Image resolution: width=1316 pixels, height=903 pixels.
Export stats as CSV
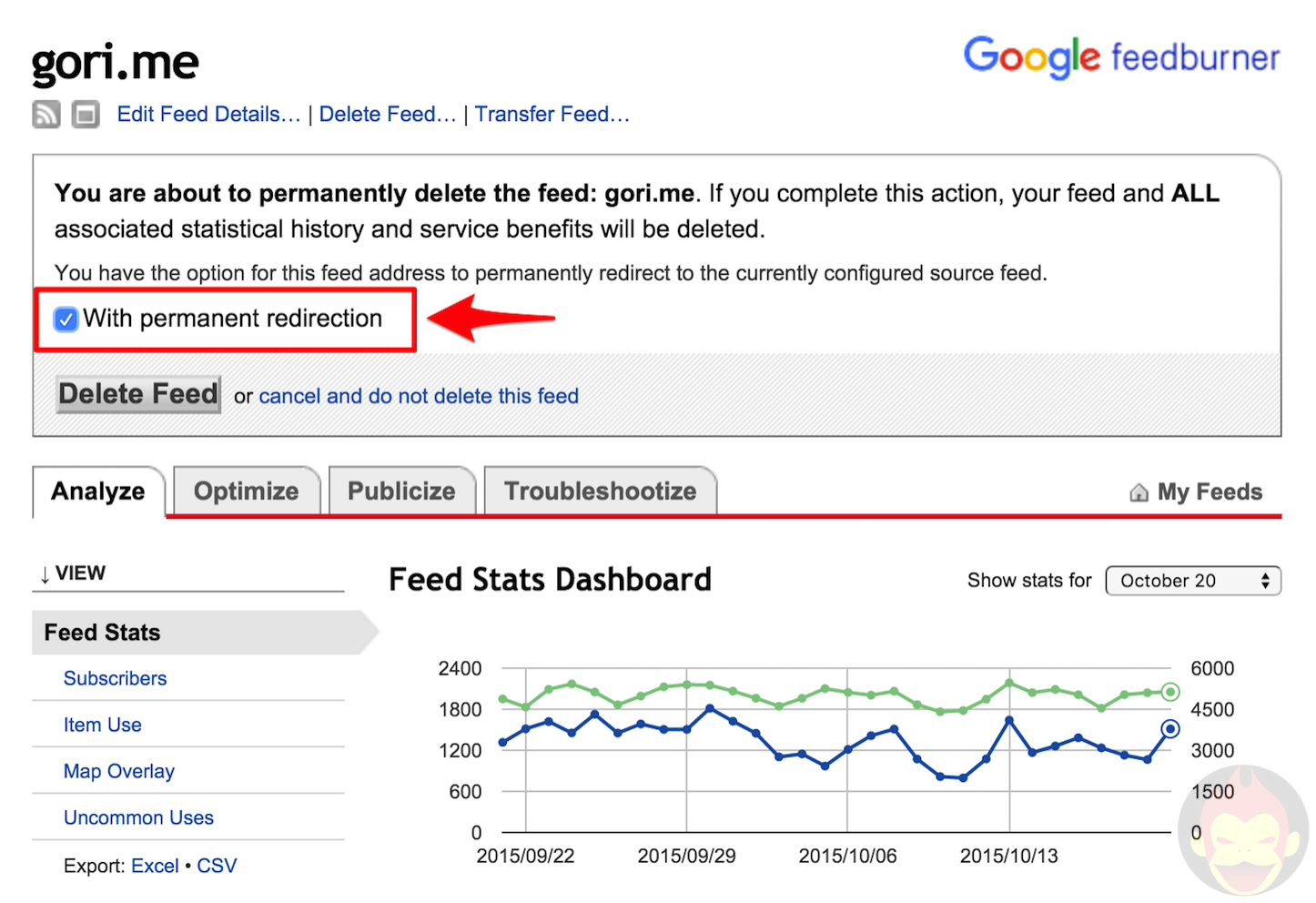(217, 867)
